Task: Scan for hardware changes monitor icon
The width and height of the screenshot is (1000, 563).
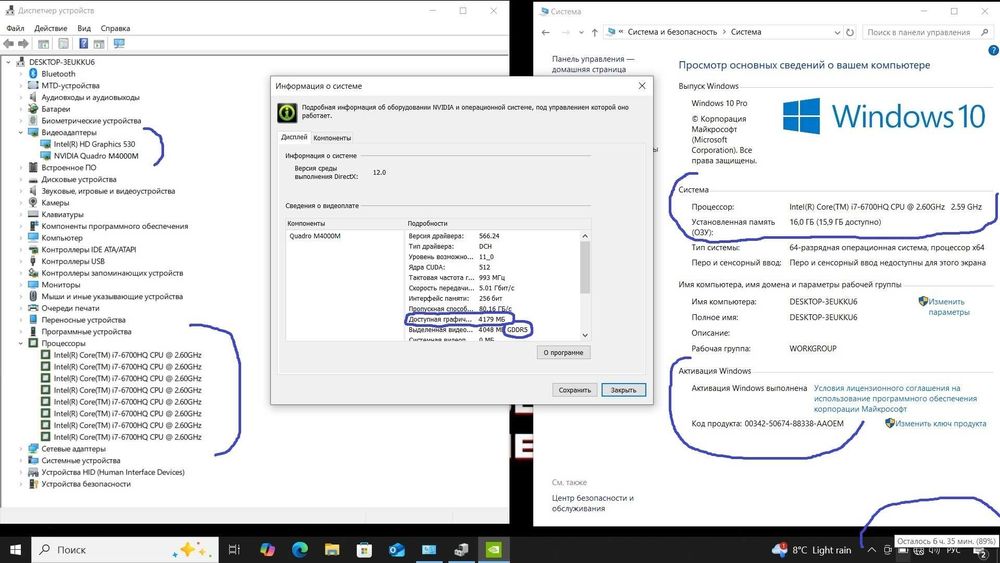Action: (119, 43)
